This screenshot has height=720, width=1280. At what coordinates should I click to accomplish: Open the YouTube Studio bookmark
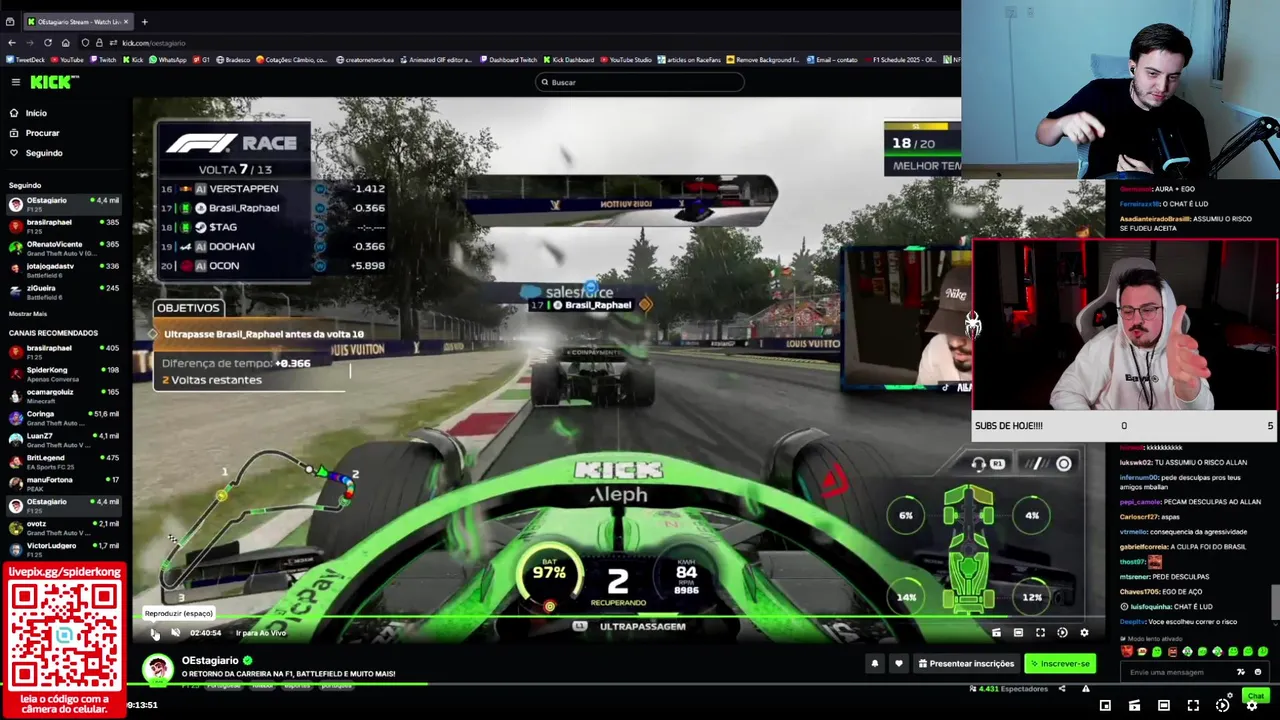tap(625, 60)
